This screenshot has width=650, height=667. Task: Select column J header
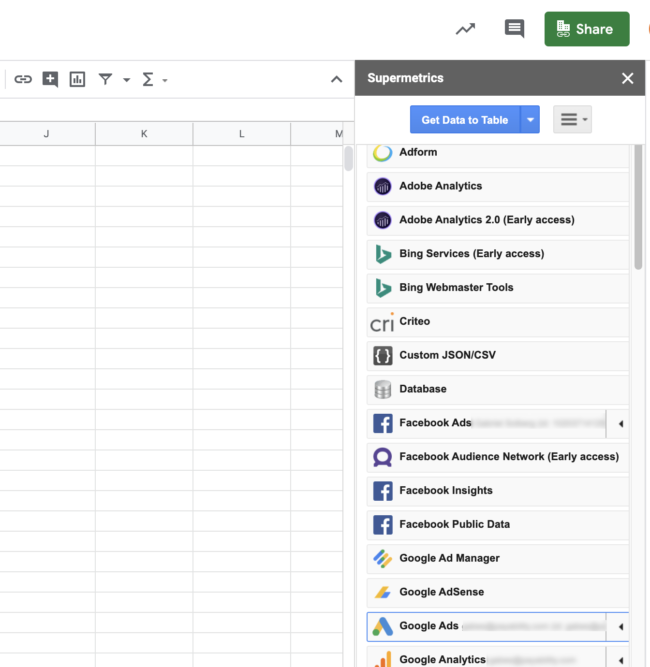tap(47, 134)
